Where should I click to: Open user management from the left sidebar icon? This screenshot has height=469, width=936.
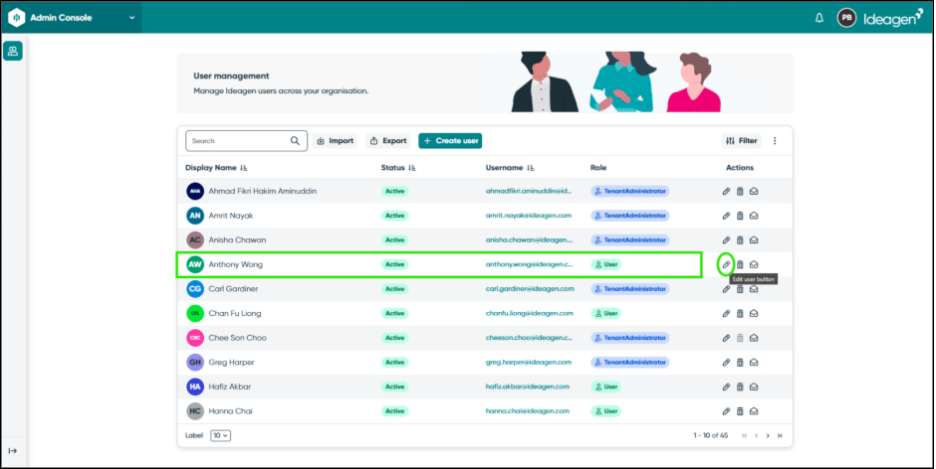click(13, 51)
